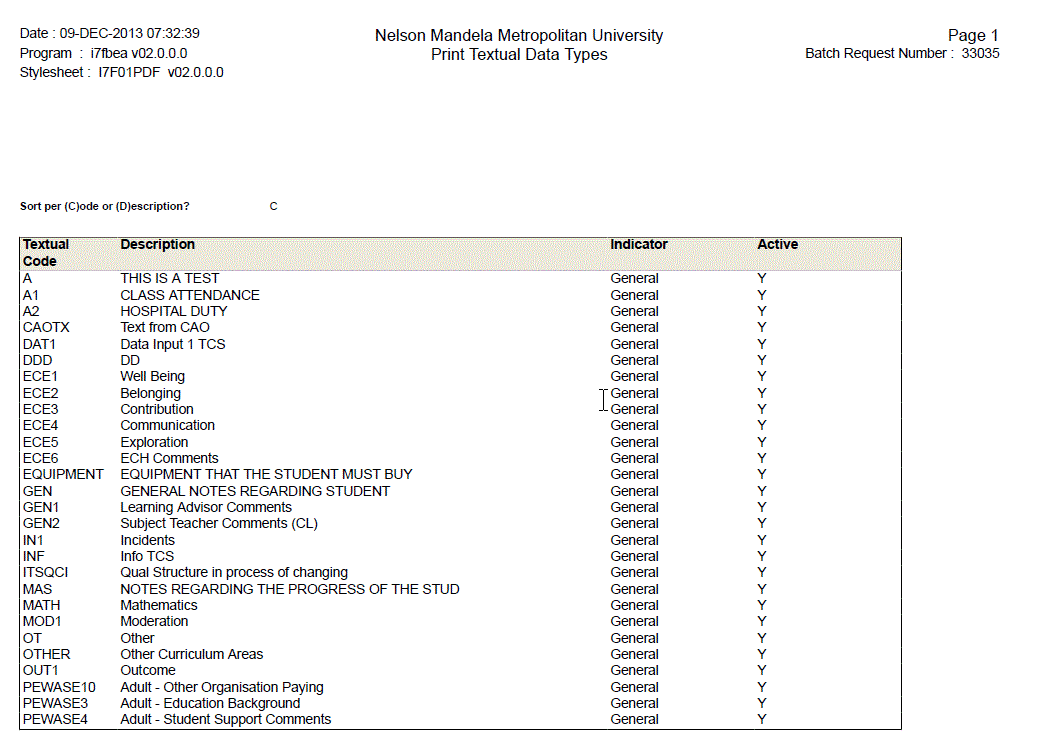Select the Print Textual Data Types heading
1048x742 pixels.
pos(518,54)
